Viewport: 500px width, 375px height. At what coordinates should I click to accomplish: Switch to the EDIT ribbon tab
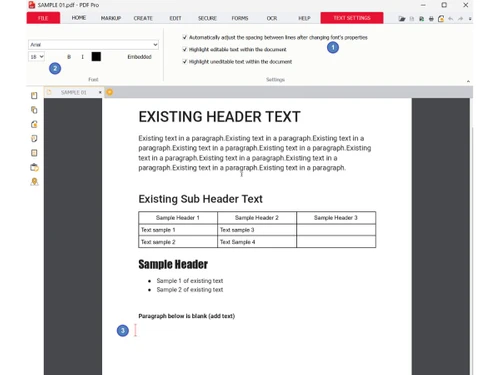point(175,18)
